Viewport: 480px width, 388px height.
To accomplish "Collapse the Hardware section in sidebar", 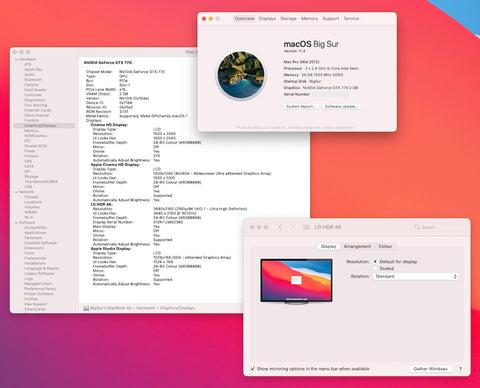I will point(16,59).
